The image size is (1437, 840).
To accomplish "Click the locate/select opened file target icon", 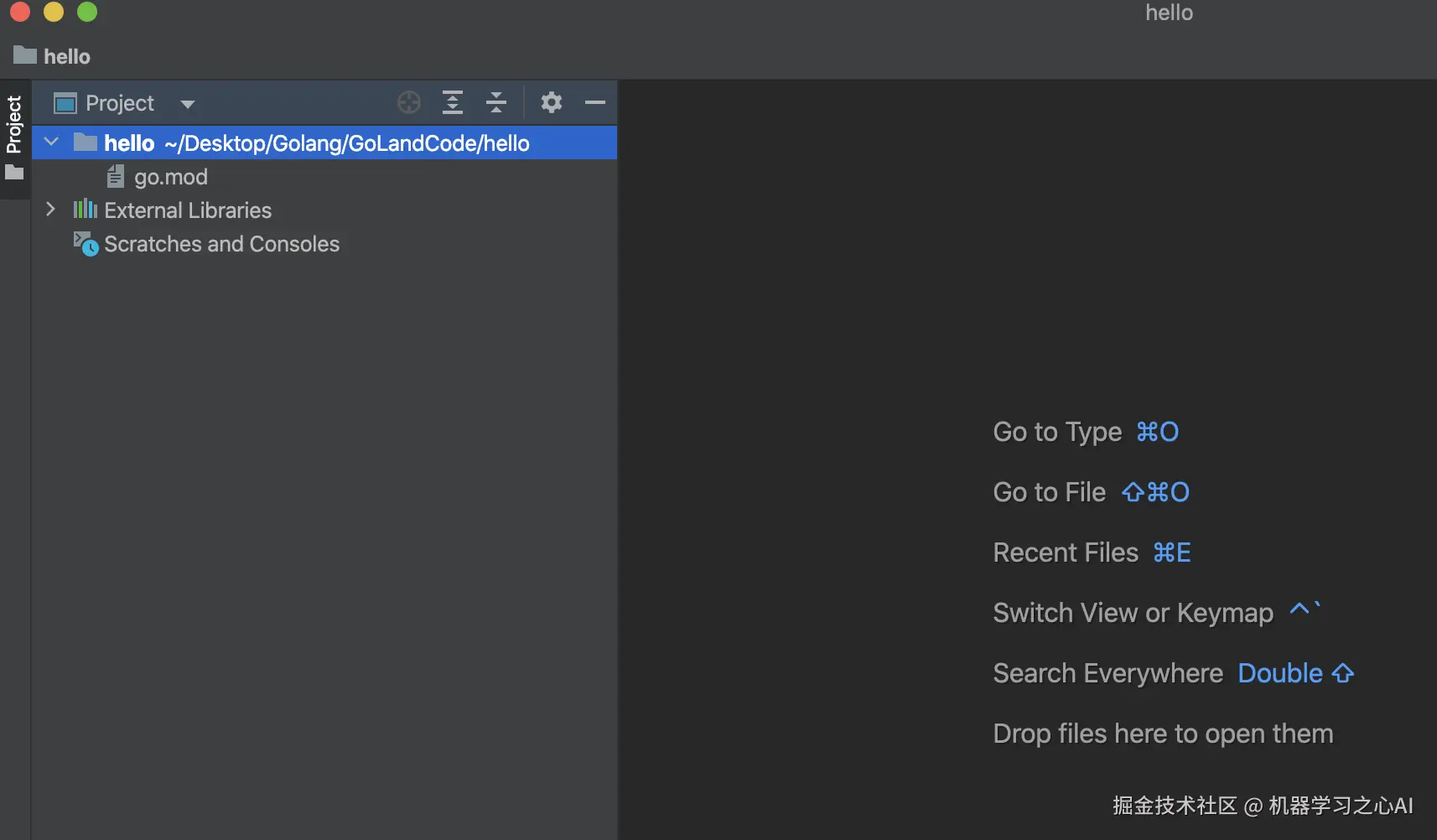I will (x=409, y=102).
